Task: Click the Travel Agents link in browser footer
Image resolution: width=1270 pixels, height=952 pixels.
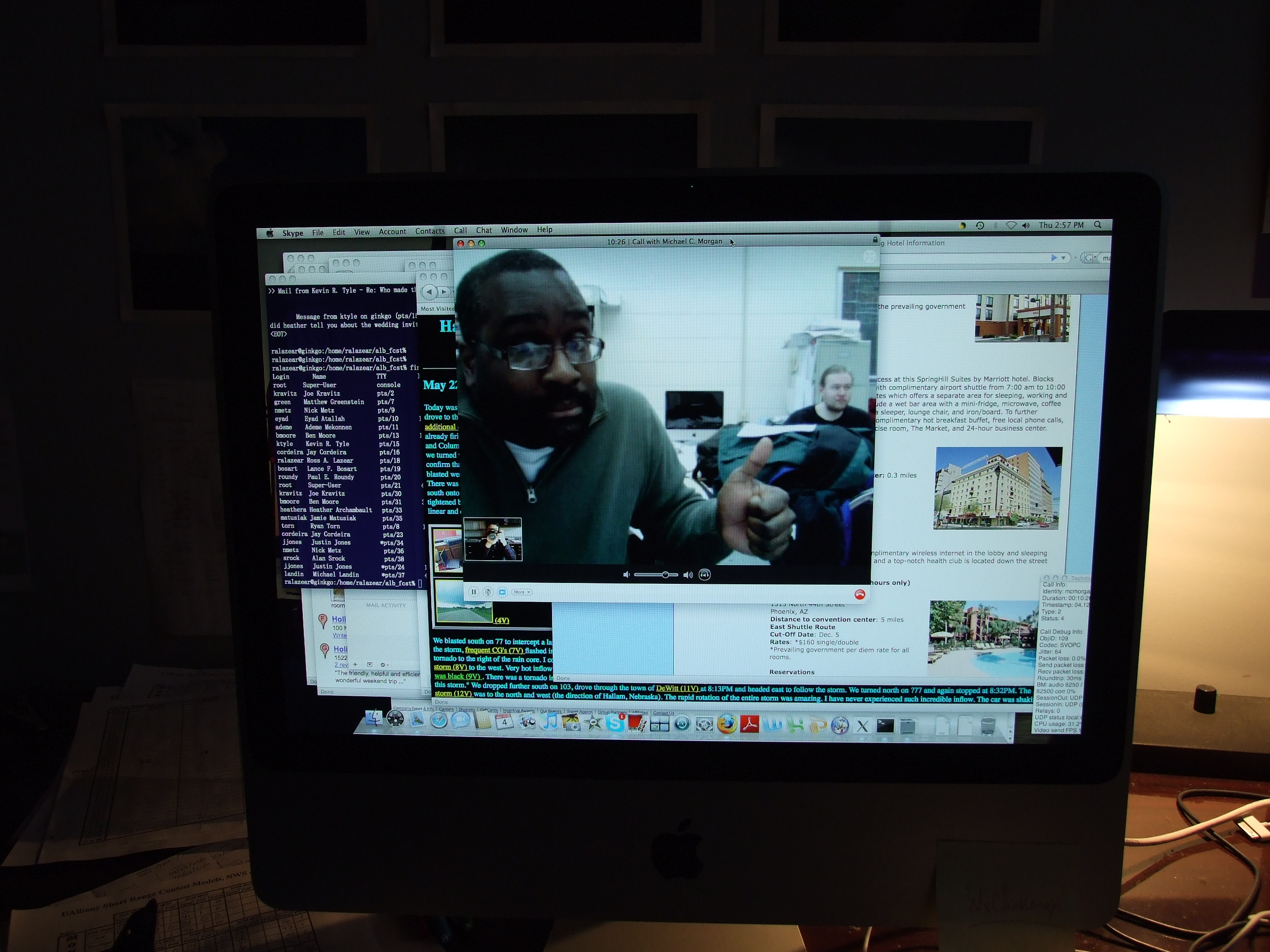Action: point(579,712)
